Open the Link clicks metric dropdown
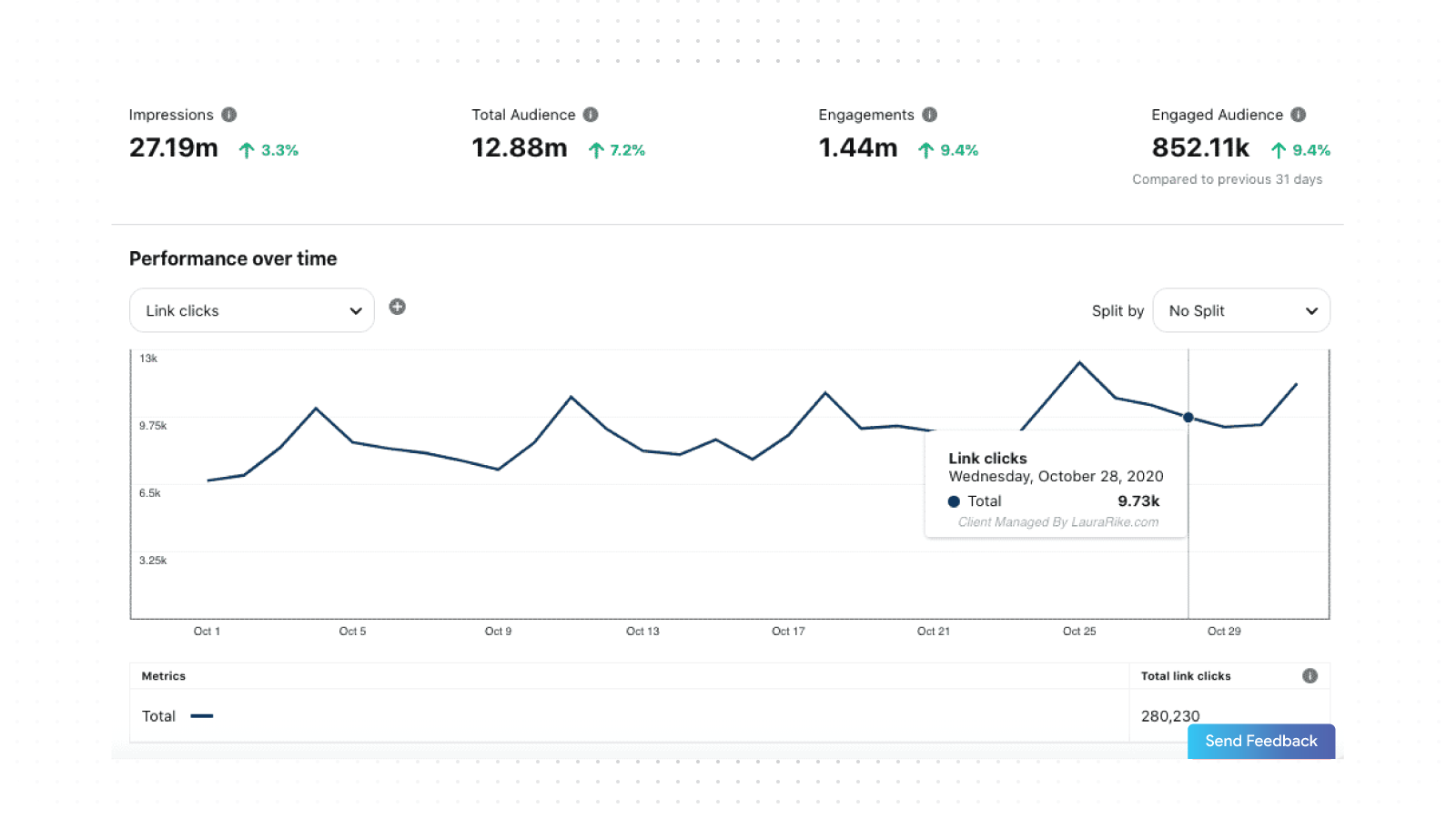The image size is (1456, 819). tap(251, 310)
